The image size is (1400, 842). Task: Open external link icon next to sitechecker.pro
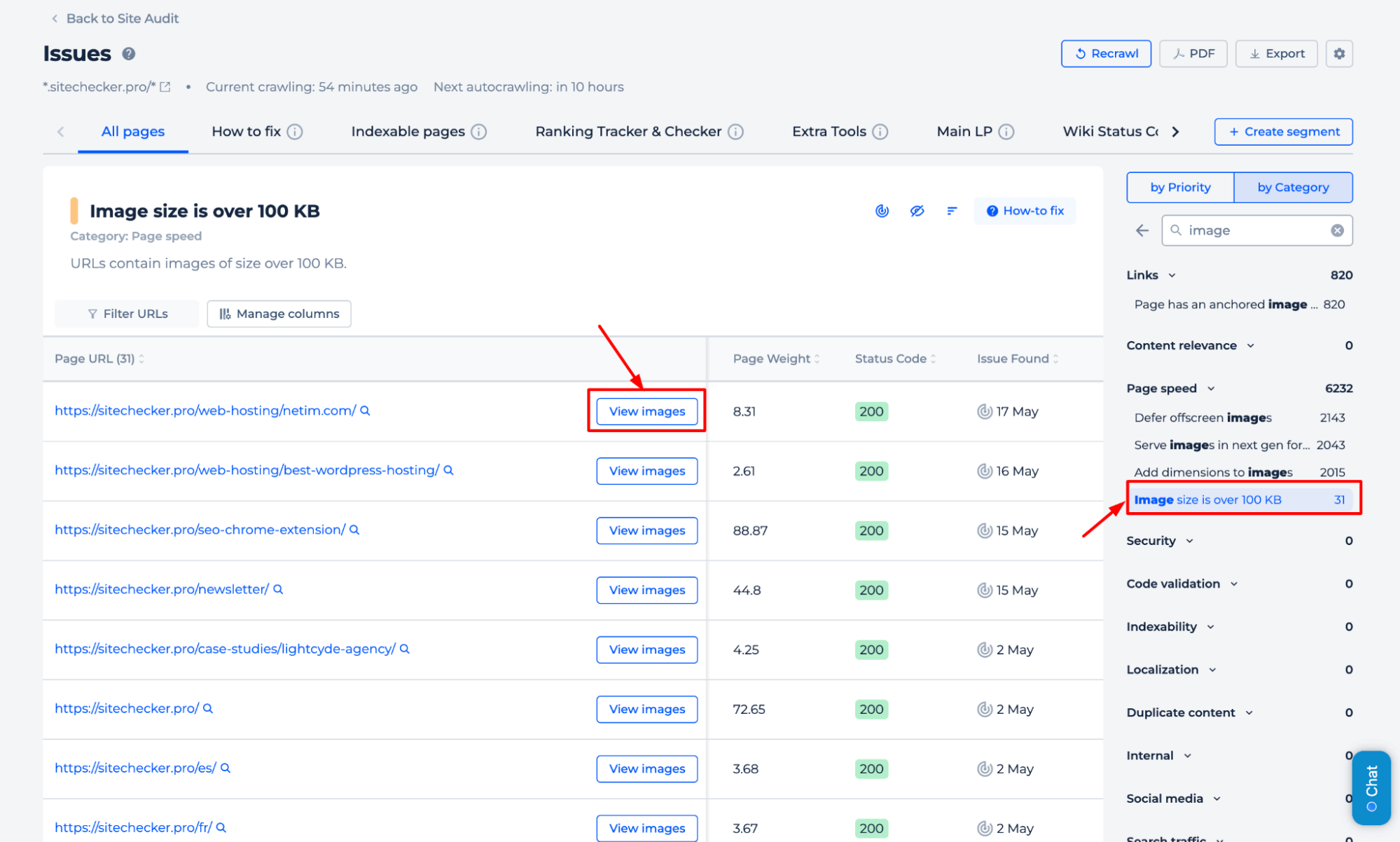(165, 87)
